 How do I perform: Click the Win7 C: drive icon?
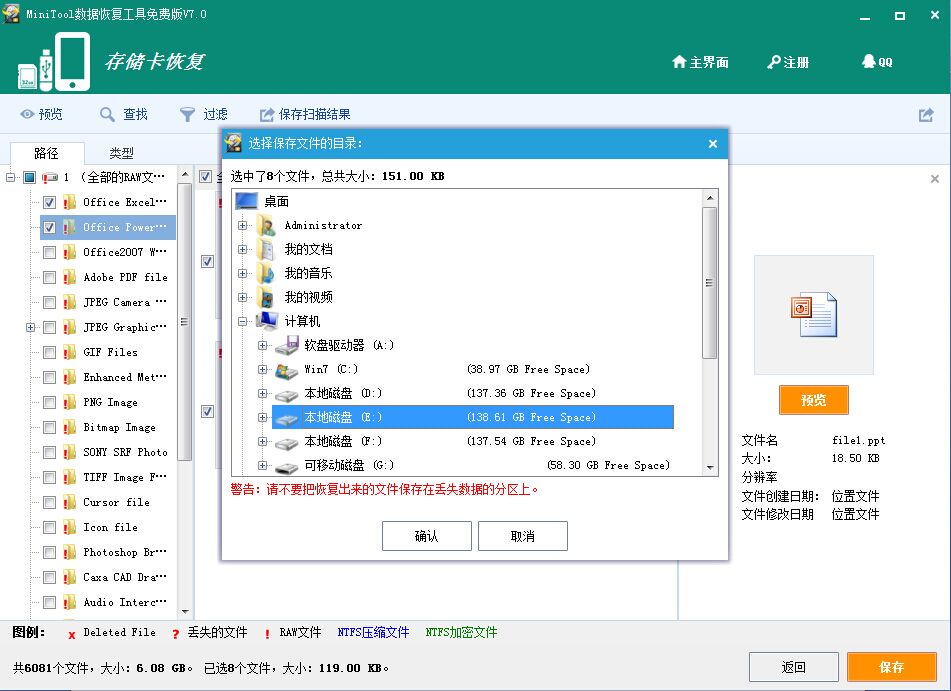tap(286, 370)
